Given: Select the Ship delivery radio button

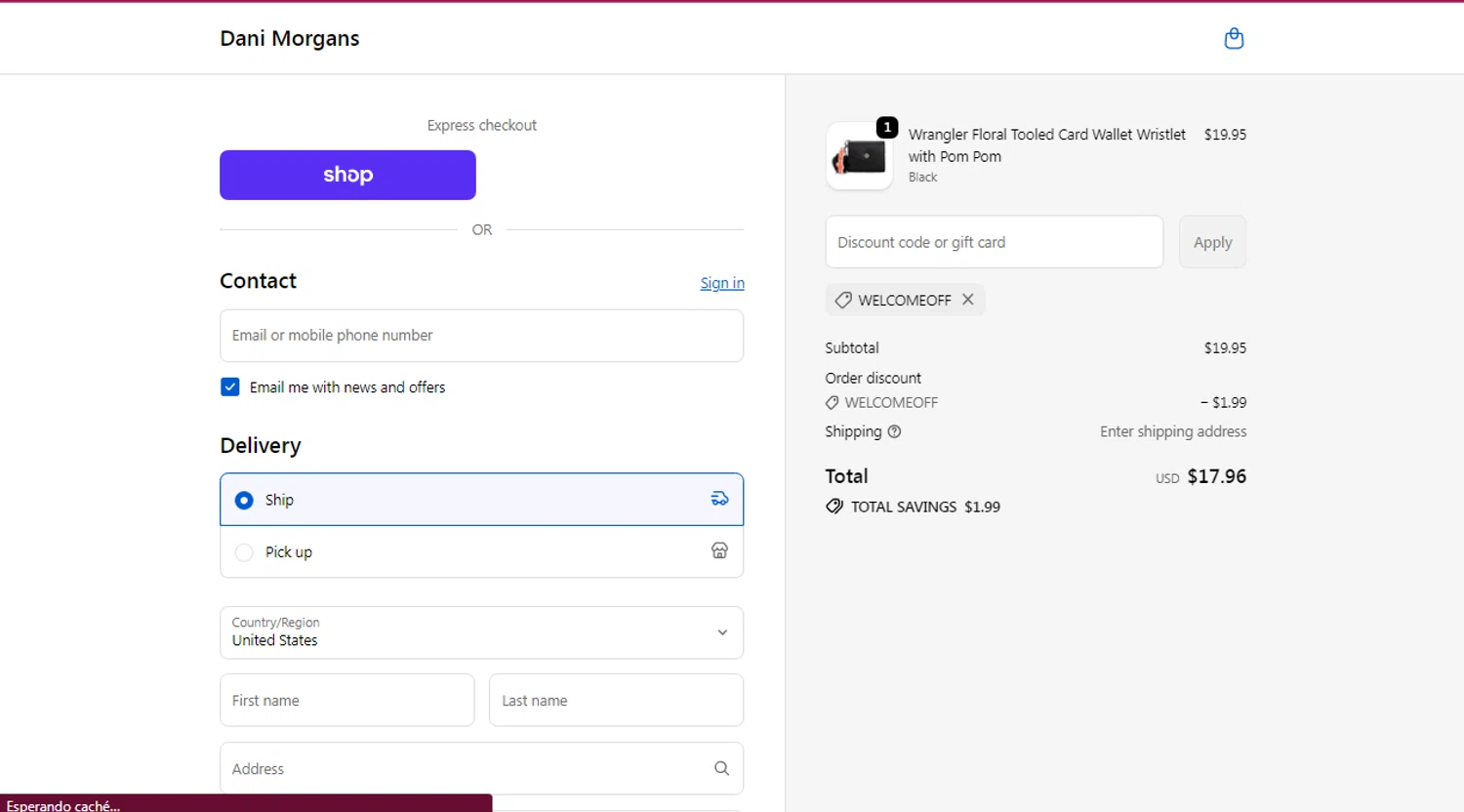Looking at the screenshot, I should point(244,500).
